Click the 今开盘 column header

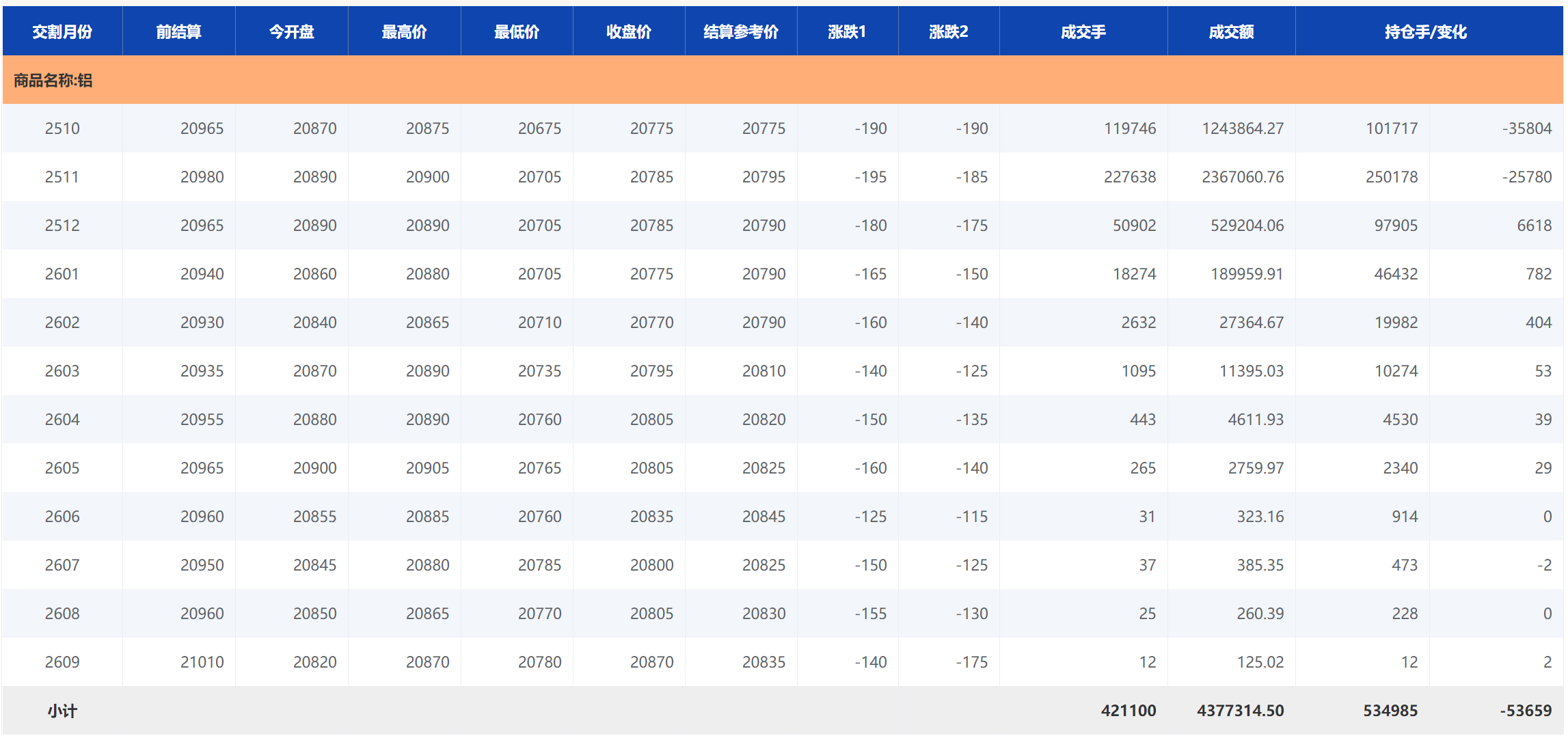coord(291,31)
